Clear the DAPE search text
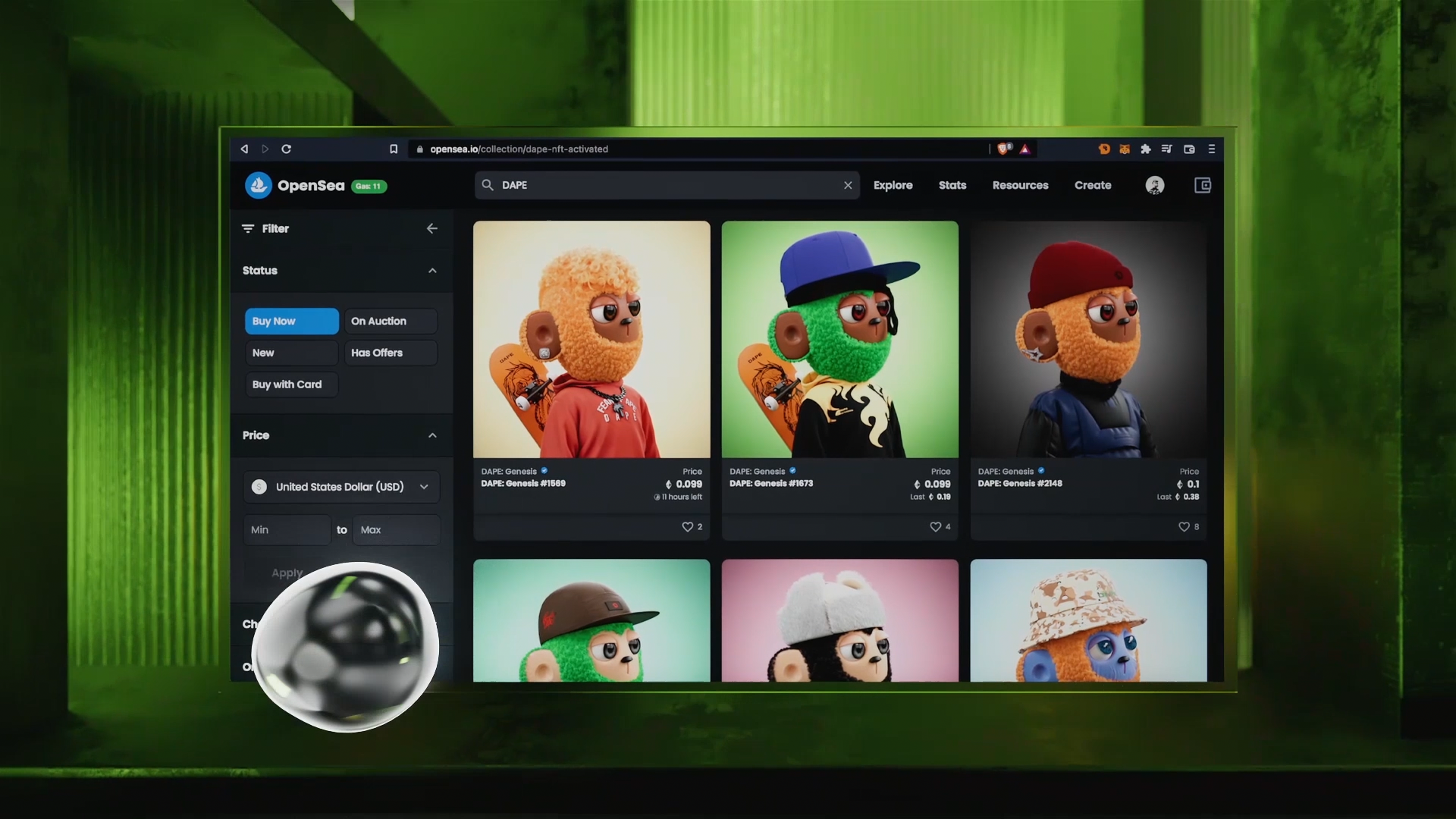The height and width of the screenshot is (819, 1456). tap(848, 185)
